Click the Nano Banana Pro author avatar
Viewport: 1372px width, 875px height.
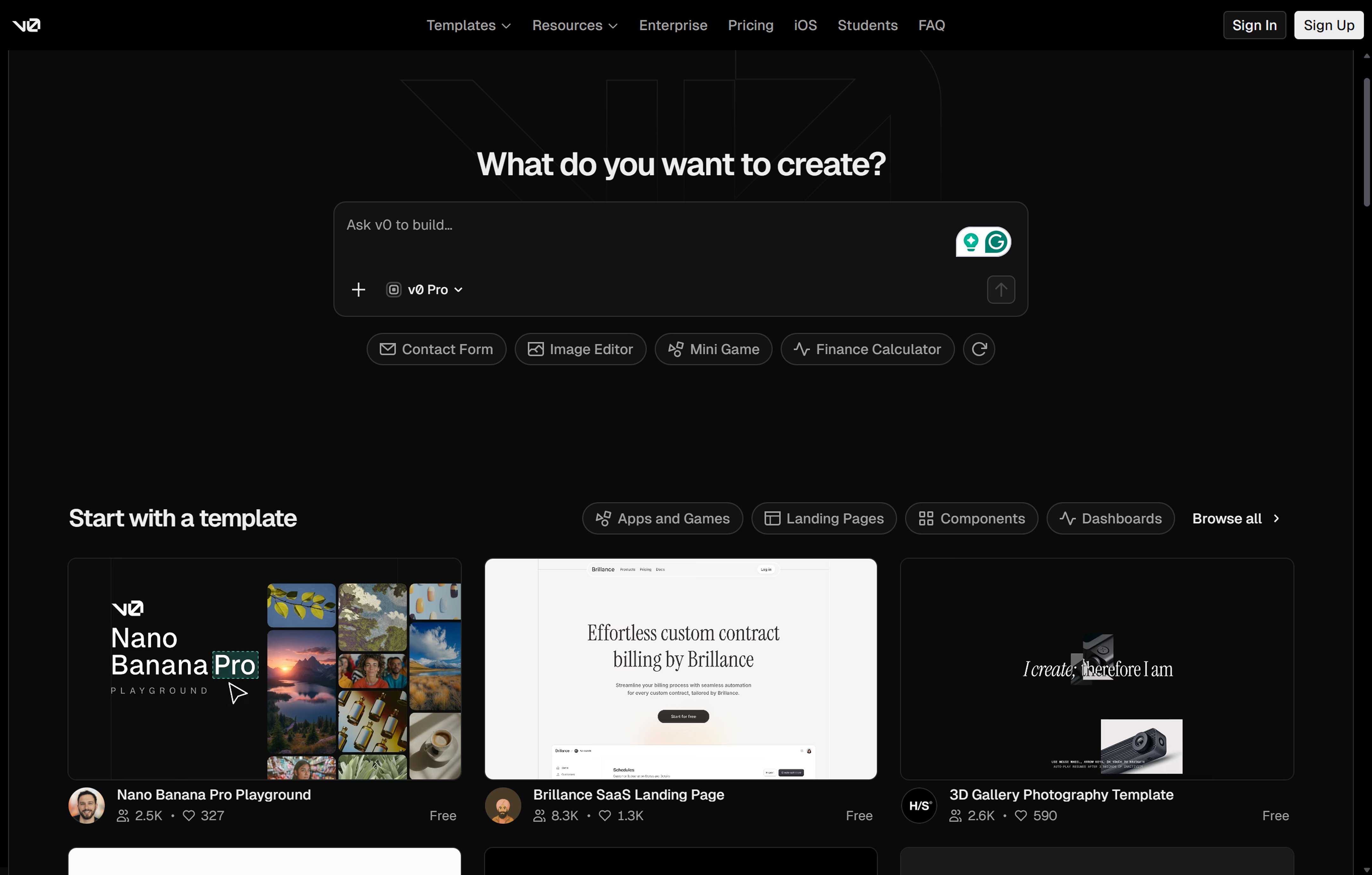tap(87, 805)
